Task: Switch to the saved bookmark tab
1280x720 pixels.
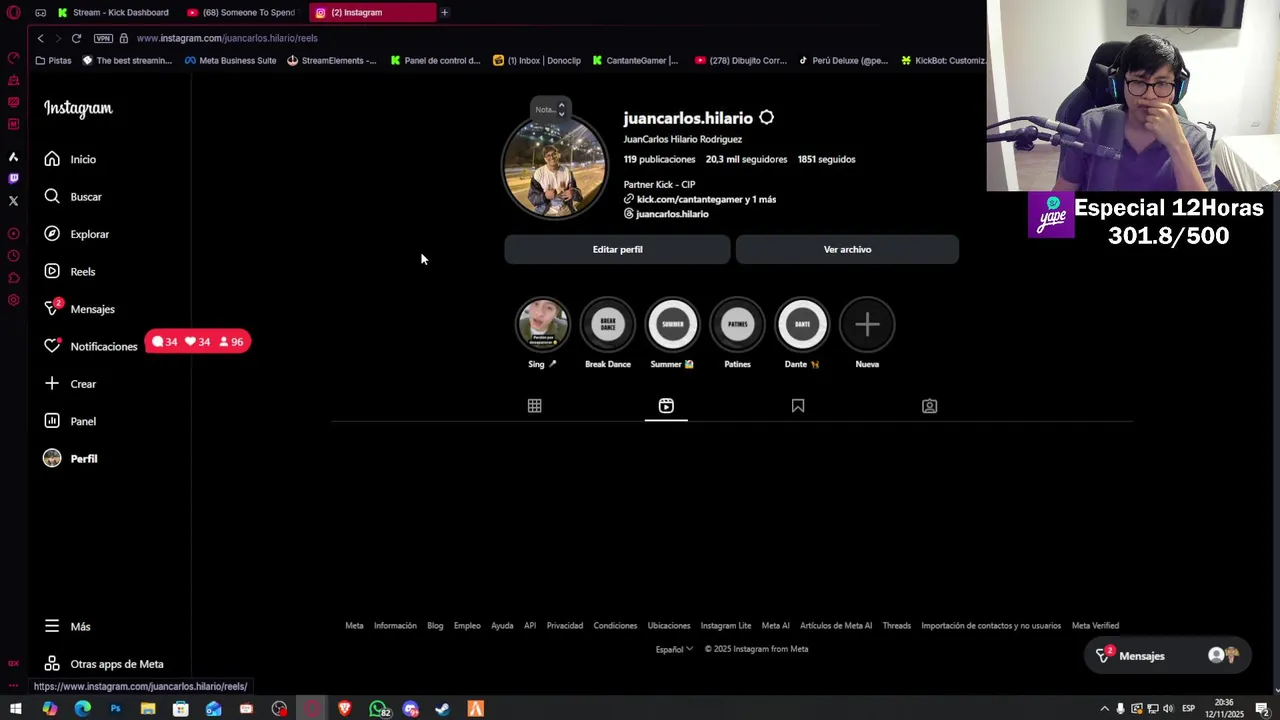Action: pos(798,406)
